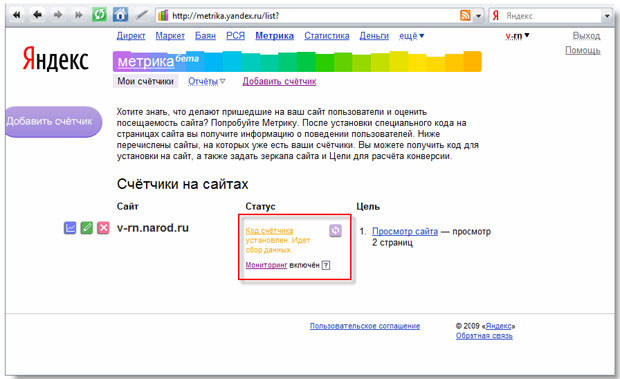Open the search engine dropdown arrow
The image size is (620, 379).
click(607, 16)
